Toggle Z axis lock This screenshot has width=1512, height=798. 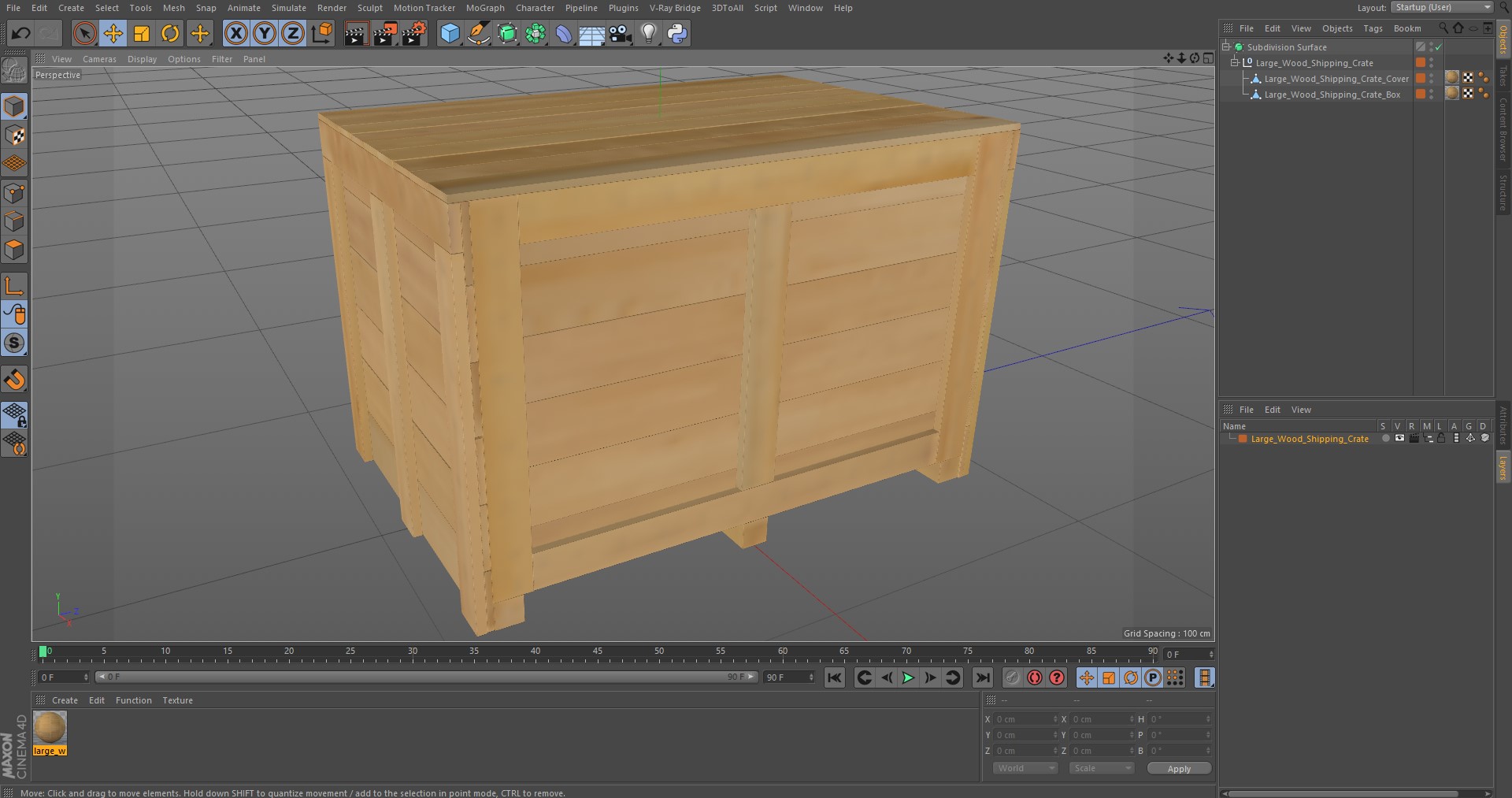click(x=293, y=33)
